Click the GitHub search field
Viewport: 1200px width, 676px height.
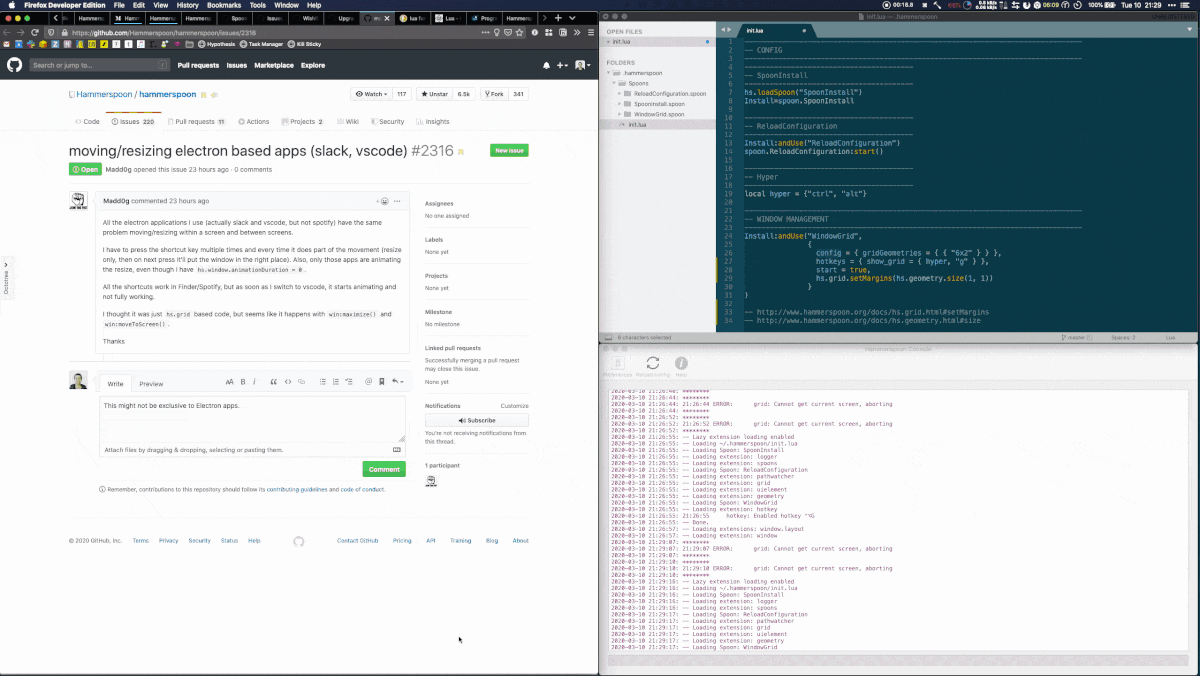(99, 65)
